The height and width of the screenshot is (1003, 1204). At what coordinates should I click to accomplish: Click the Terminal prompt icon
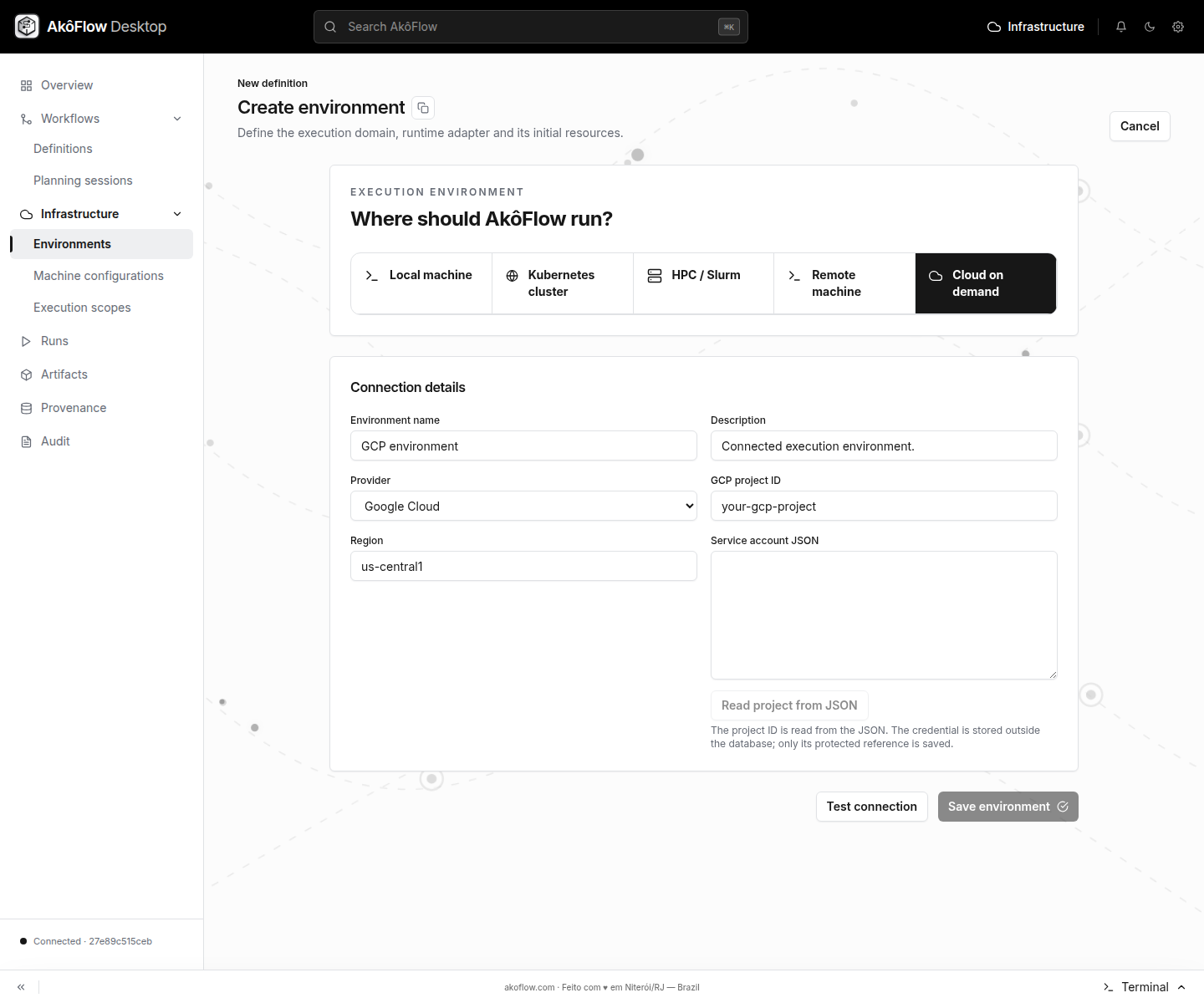[1109, 987]
